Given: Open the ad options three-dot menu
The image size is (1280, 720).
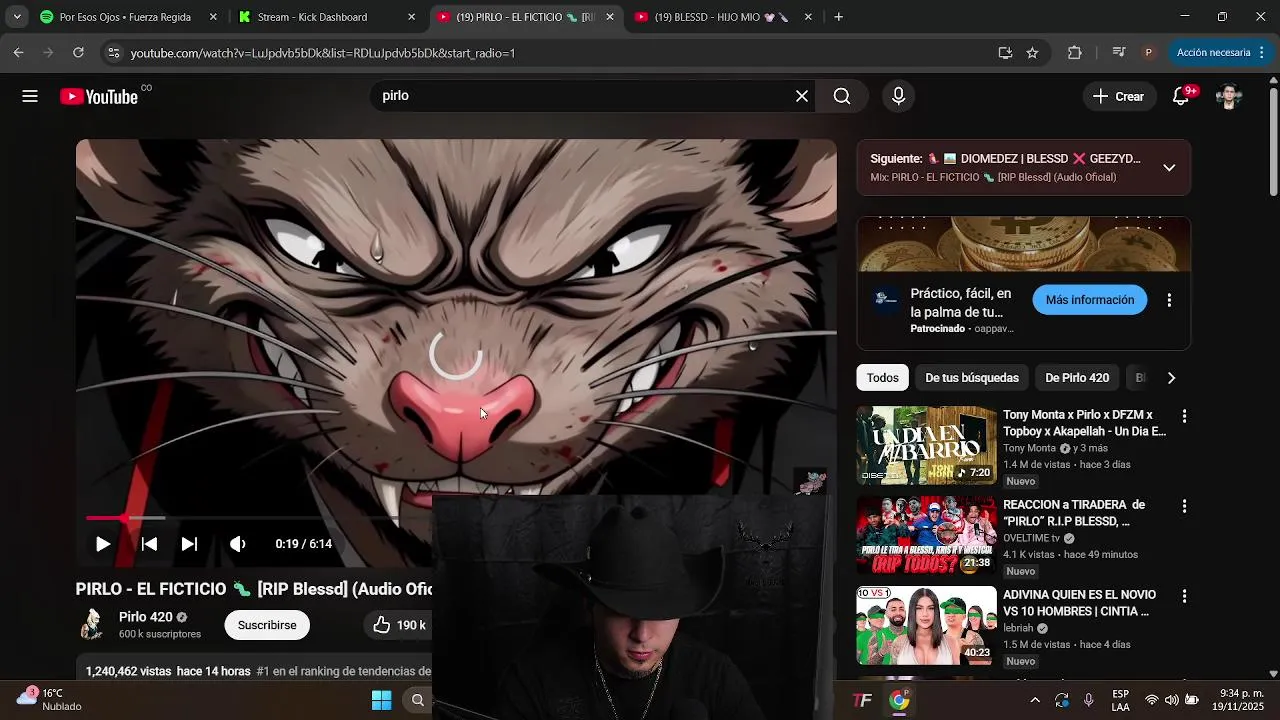Looking at the screenshot, I should pos(1169,300).
